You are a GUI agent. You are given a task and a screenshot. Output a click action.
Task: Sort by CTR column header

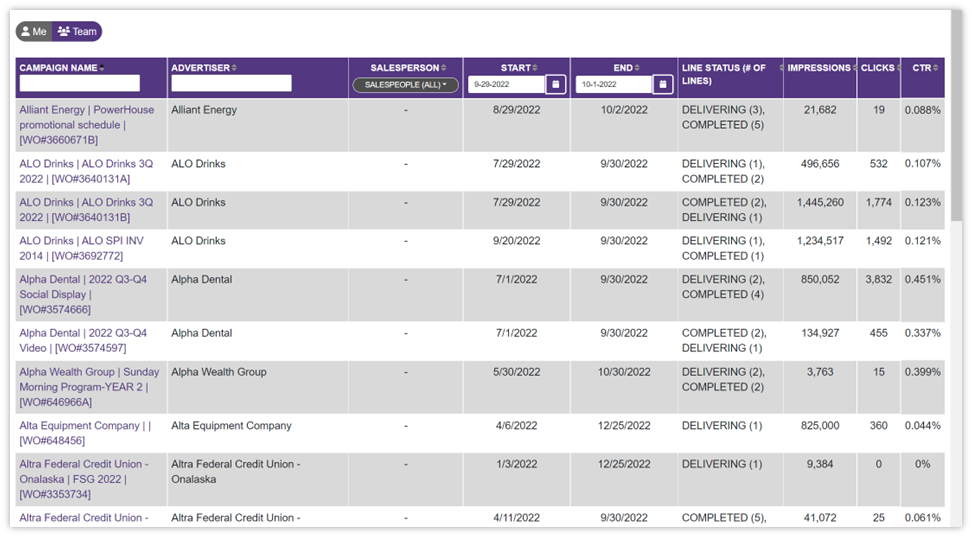coord(924,68)
